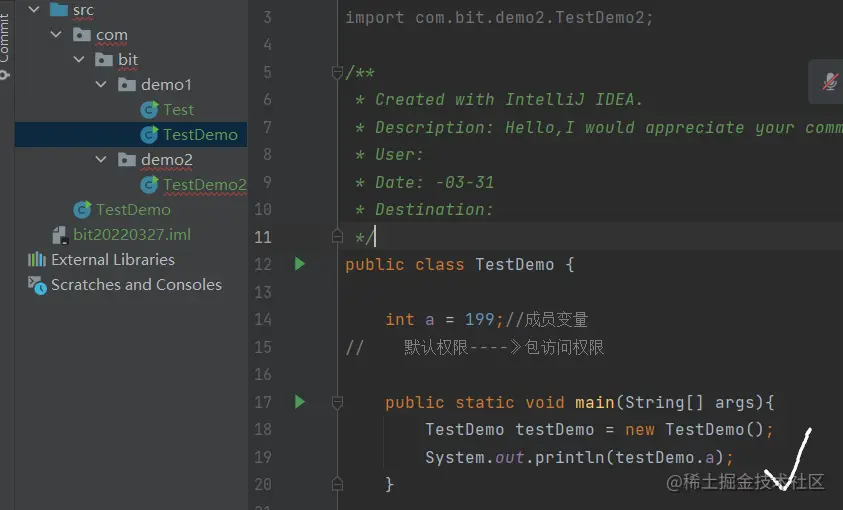Select the bit package label
Viewport: 843px width, 510px height.
click(x=128, y=60)
